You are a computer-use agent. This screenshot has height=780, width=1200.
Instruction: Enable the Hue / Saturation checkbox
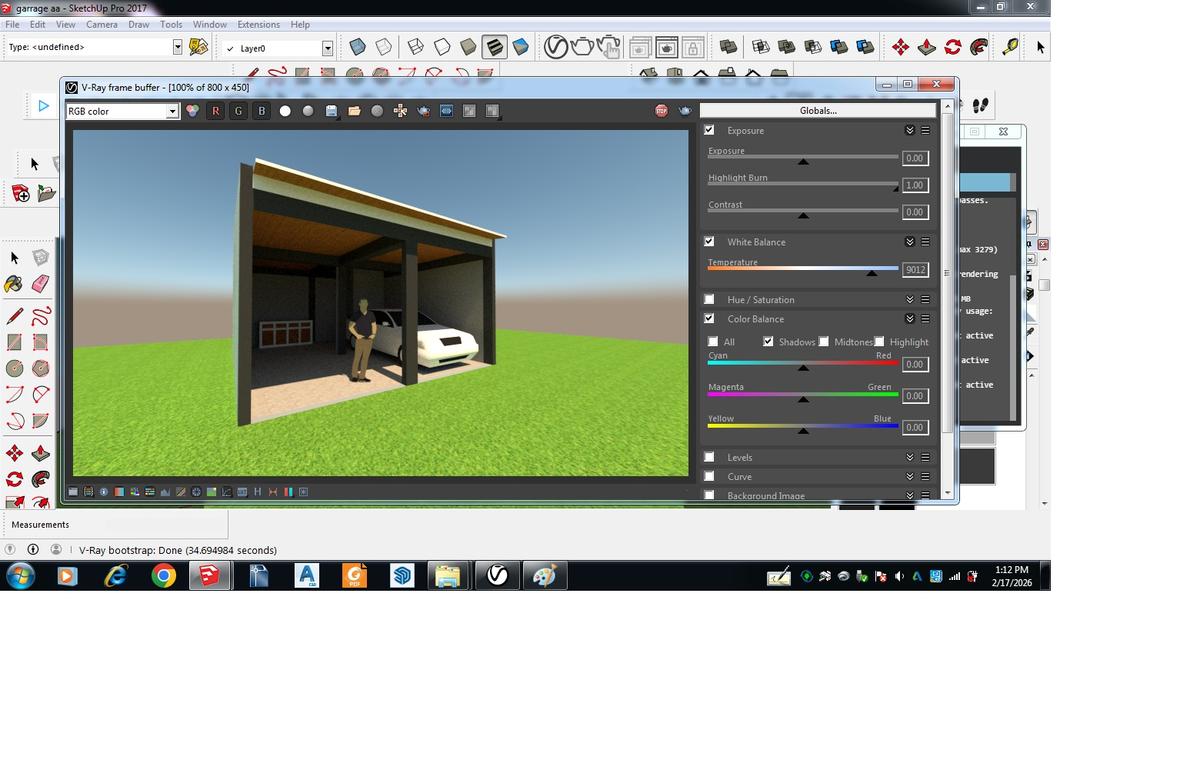(x=709, y=299)
